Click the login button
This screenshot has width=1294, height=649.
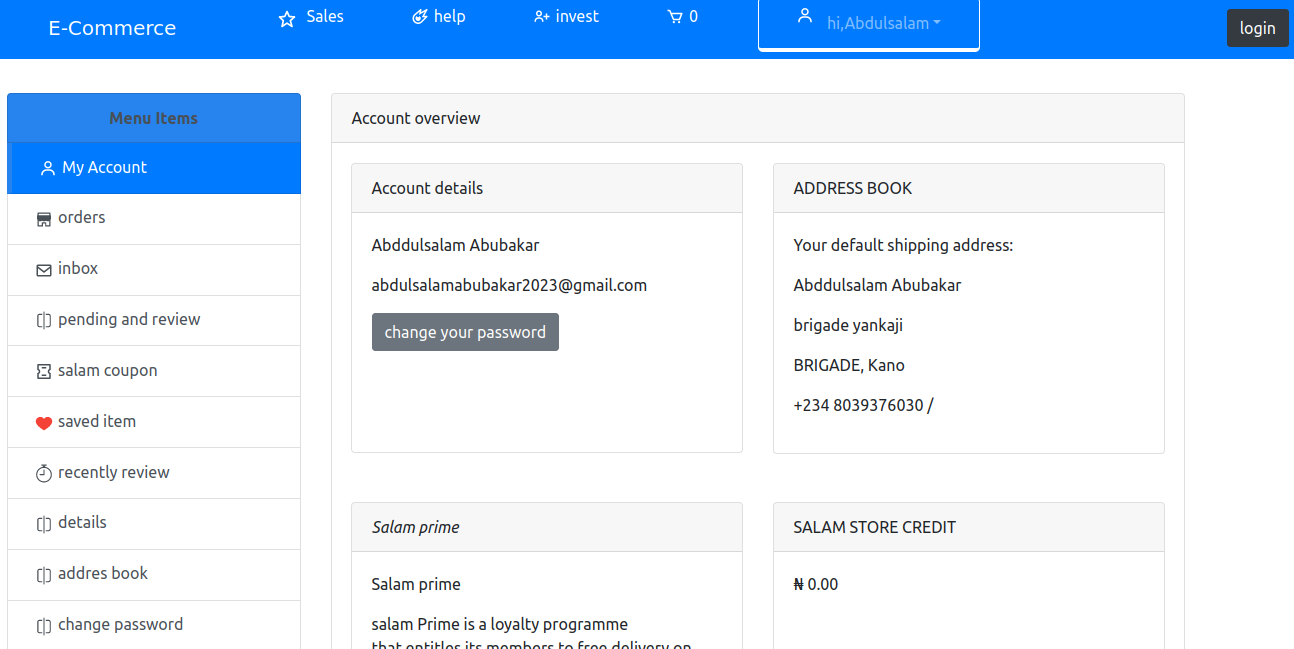[1257, 28]
